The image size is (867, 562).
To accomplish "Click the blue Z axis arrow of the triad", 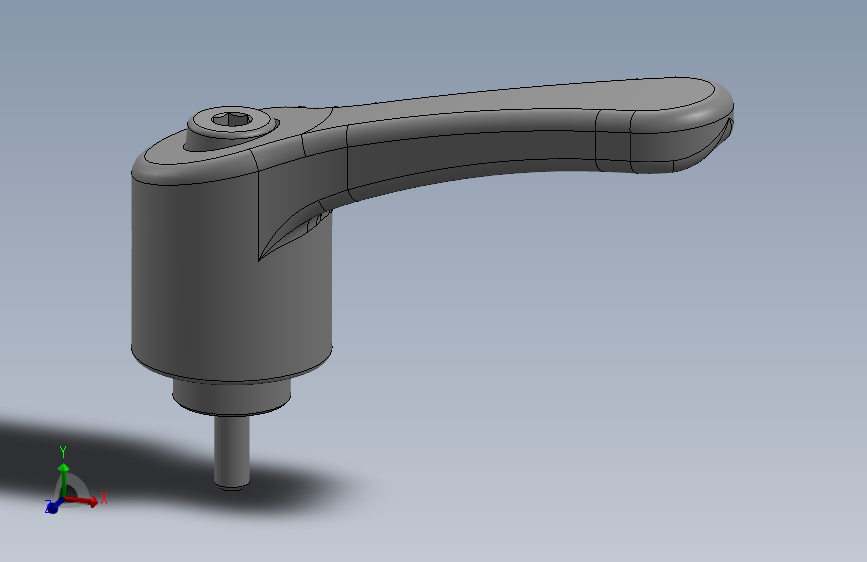I will point(54,506).
